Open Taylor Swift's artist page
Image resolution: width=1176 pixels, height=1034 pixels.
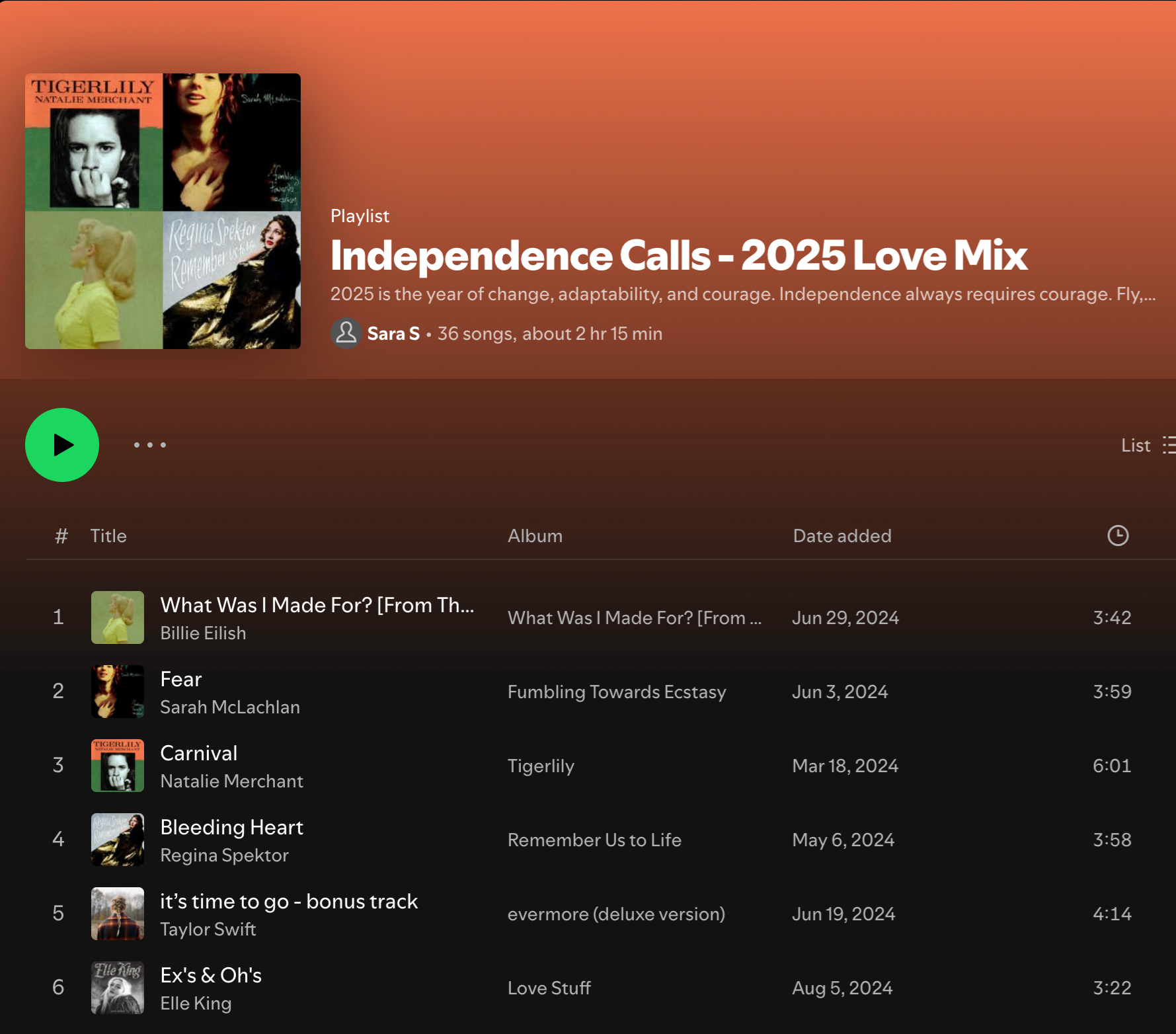coord(208,929)
